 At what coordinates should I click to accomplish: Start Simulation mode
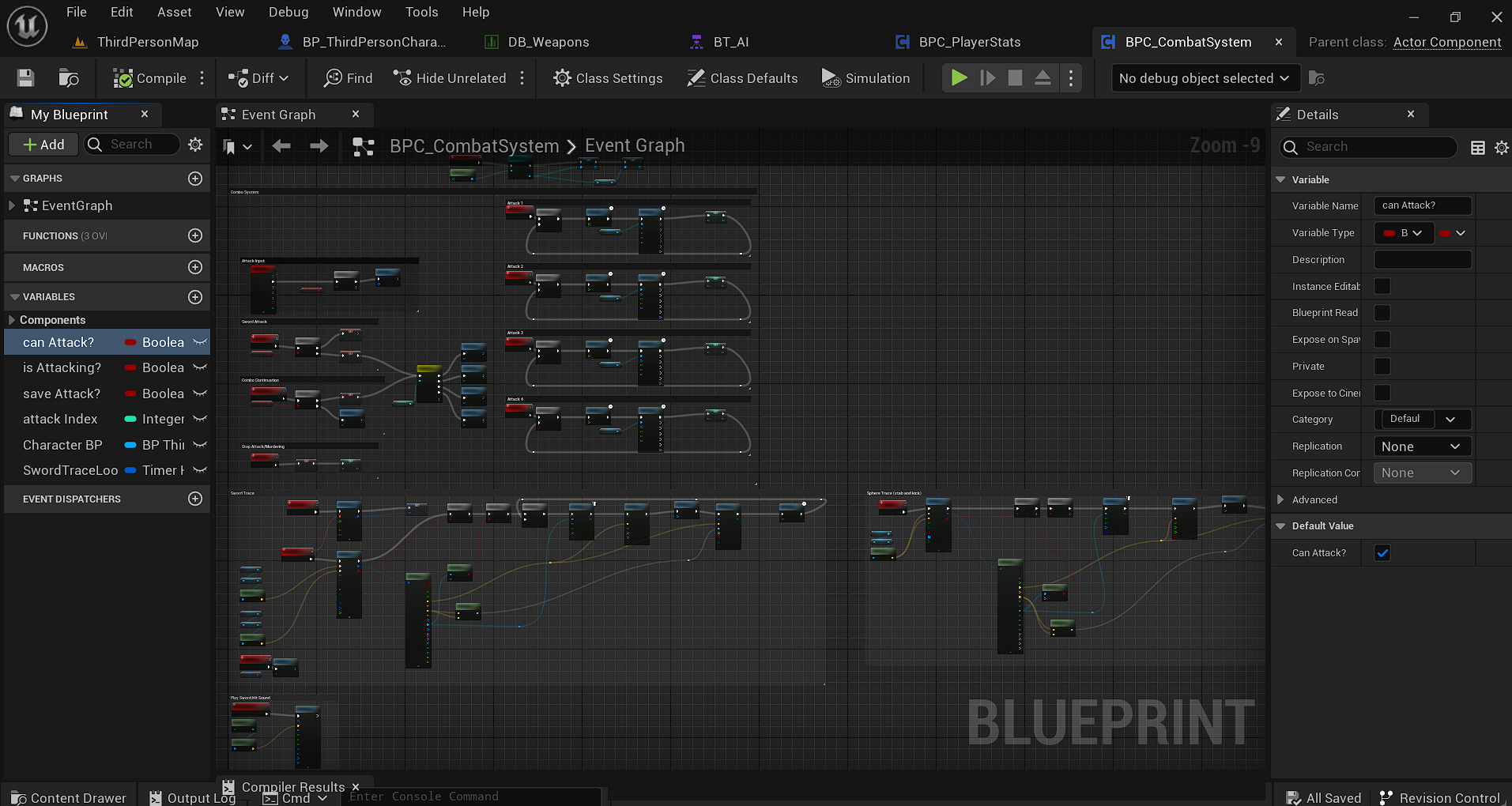click(x=866, y=78)
